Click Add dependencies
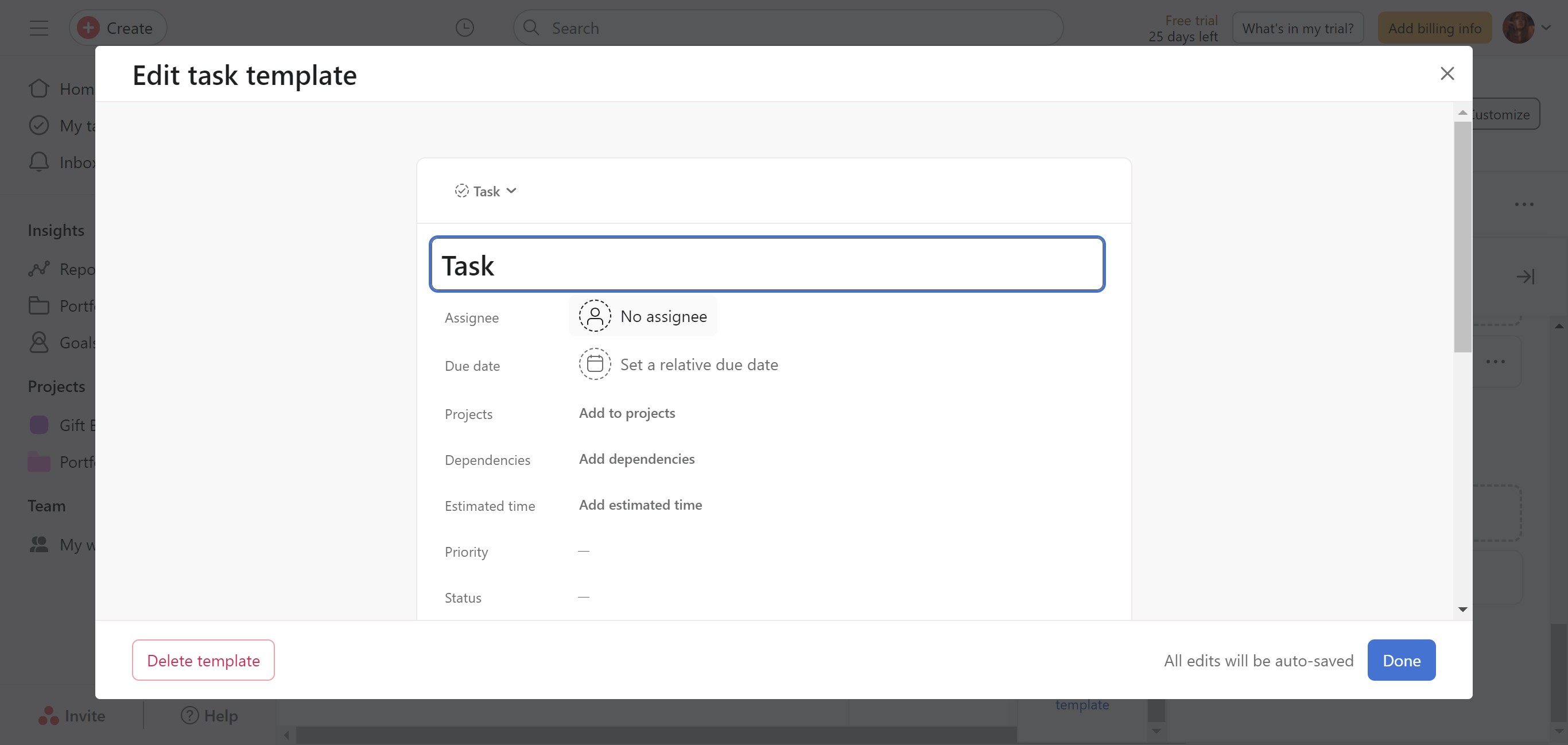Screen dimensions: 1568x745 click(x=636, y=459)
